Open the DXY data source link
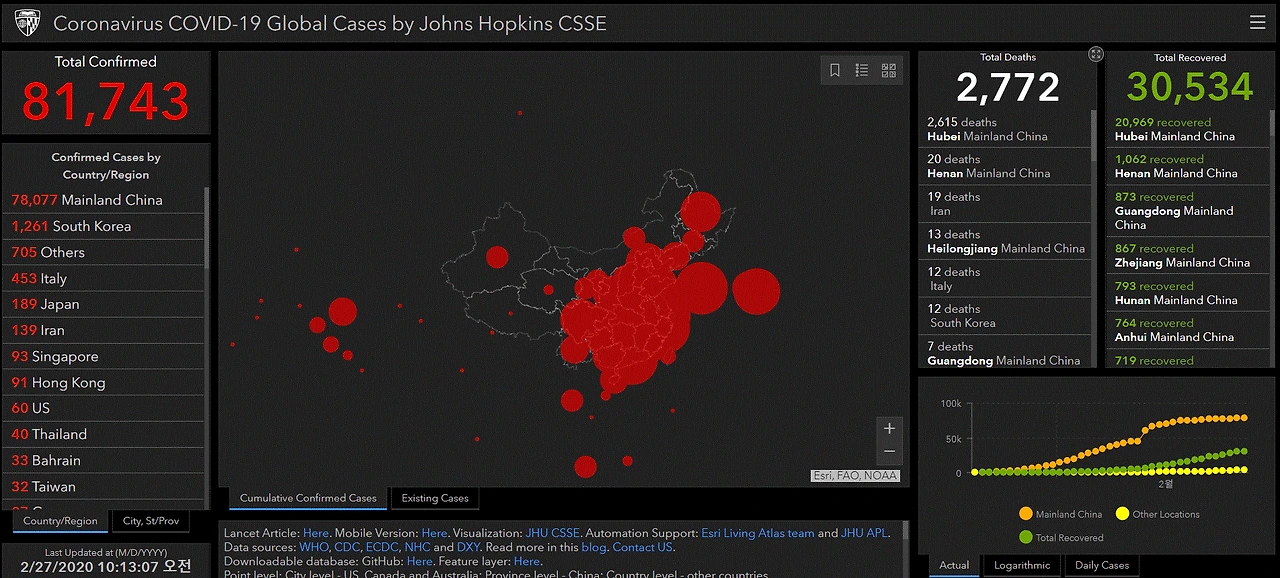 pyautogui.click(x=468, y=548)
